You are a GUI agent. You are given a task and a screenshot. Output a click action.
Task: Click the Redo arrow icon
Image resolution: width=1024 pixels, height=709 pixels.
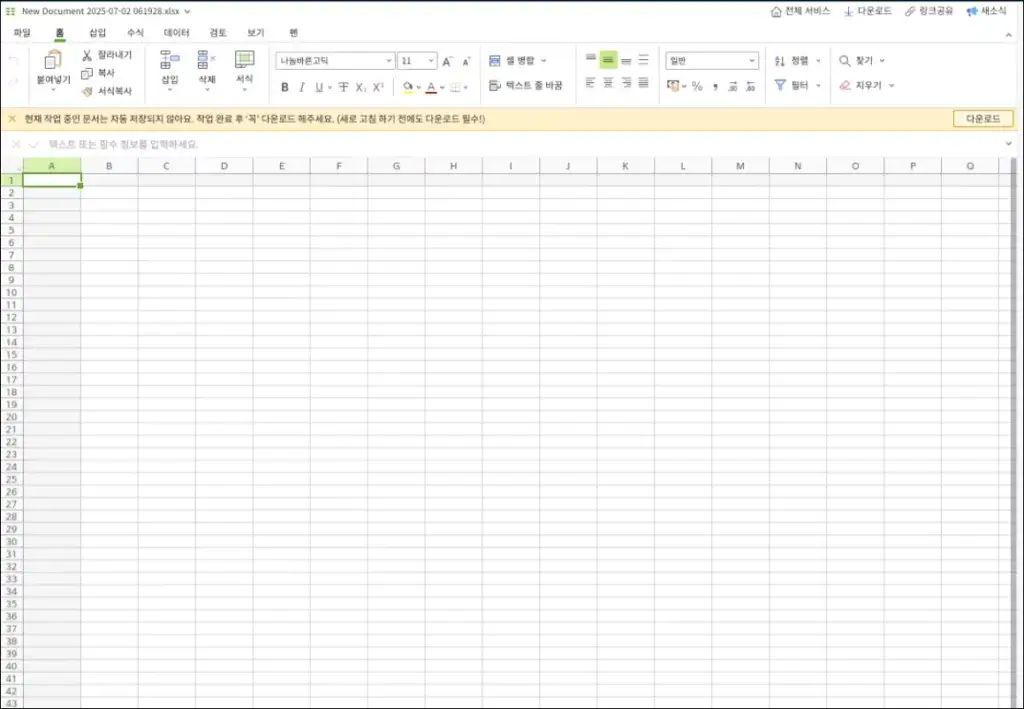pyautogui.click(x=13, y=82)
